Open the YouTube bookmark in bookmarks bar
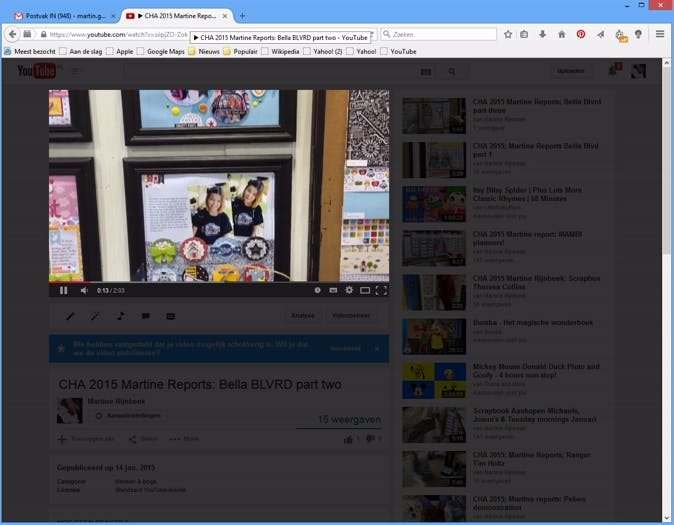The image size is (674, 525). (398, 52)
